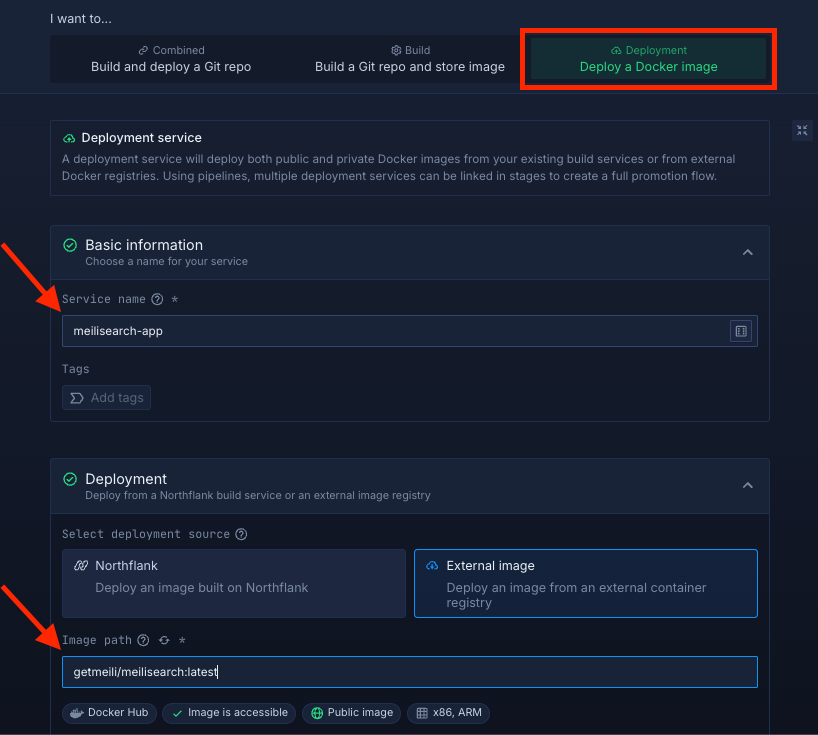Click the Image path help icon

coord(143,640)
